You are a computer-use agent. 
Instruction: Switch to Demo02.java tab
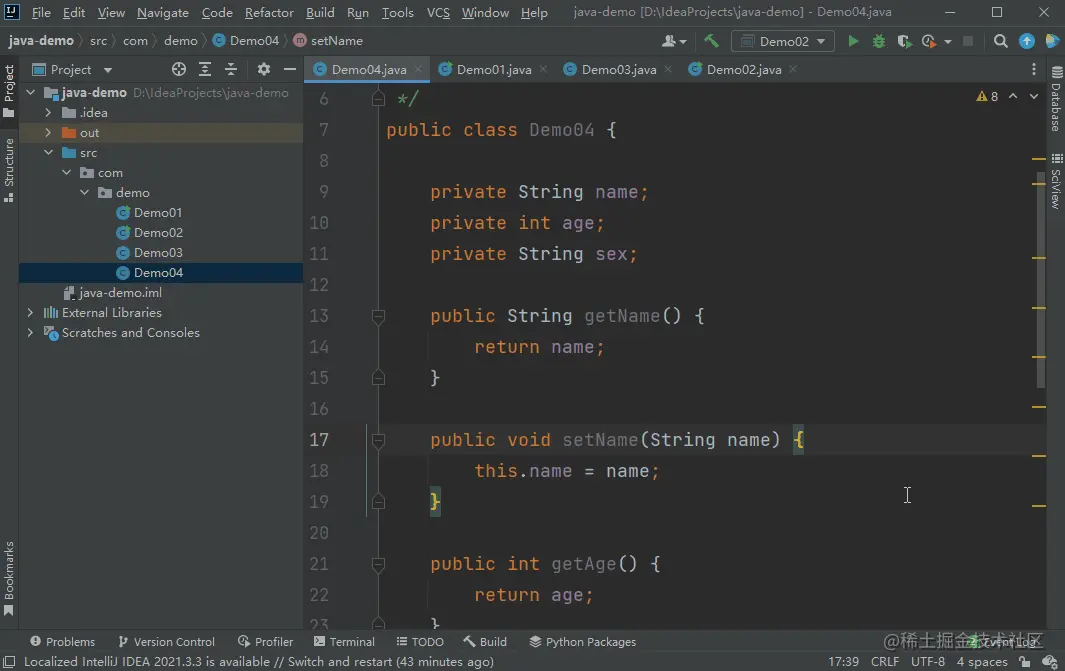[743, 69]
